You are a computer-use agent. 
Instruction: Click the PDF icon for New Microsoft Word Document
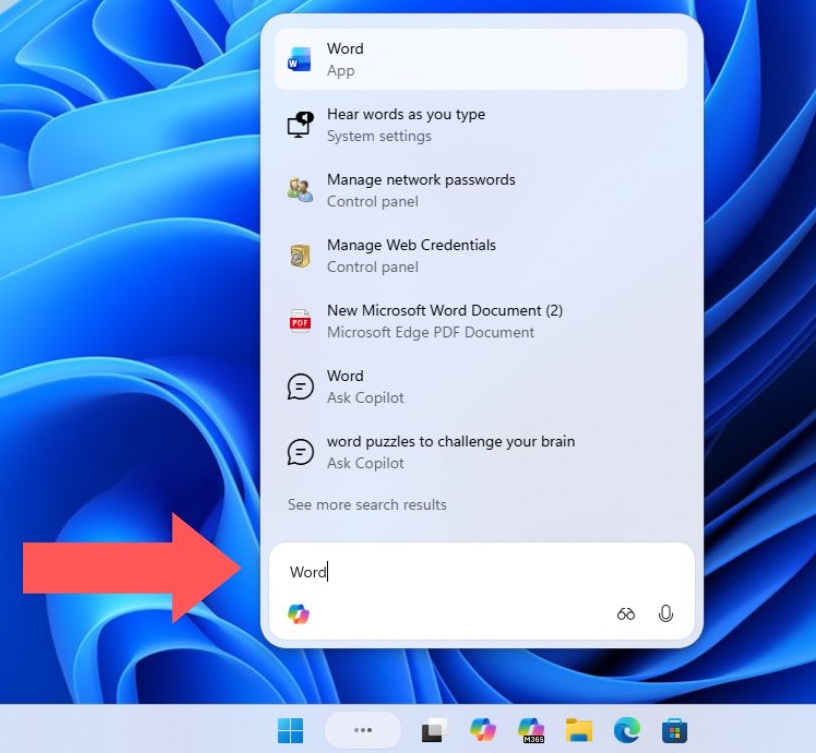[x=298, y=320]
